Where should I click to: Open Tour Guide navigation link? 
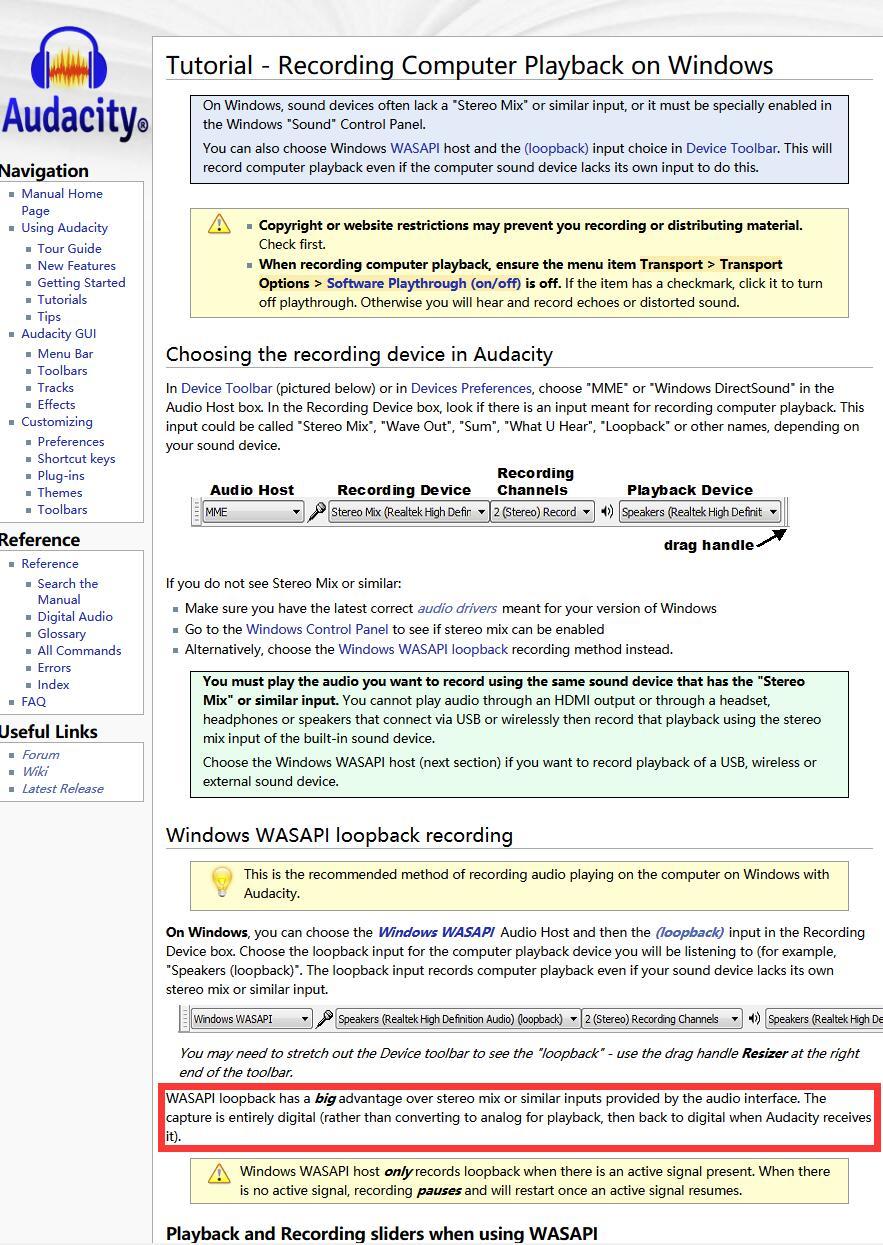pyautogui.click(x=70, y=249)
